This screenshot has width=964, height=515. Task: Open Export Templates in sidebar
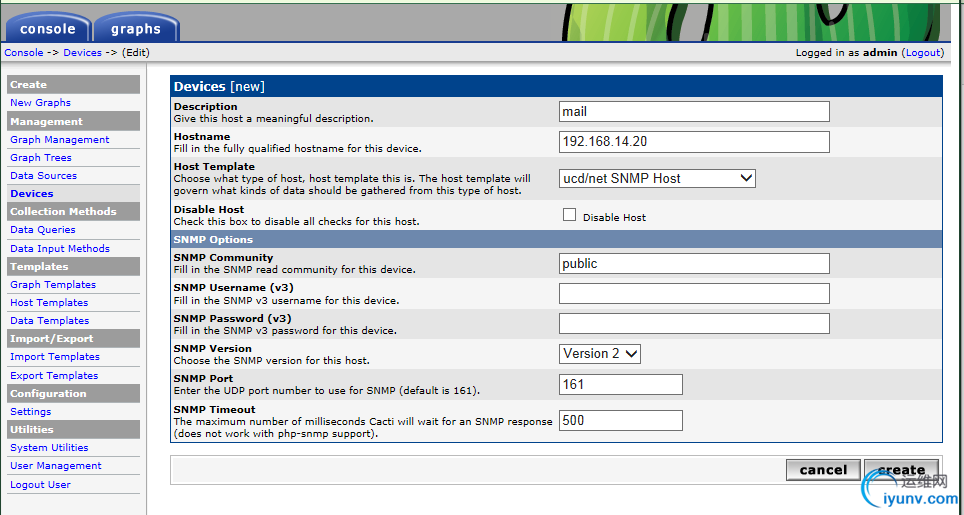pyautogui.click(x=54, y=375)
